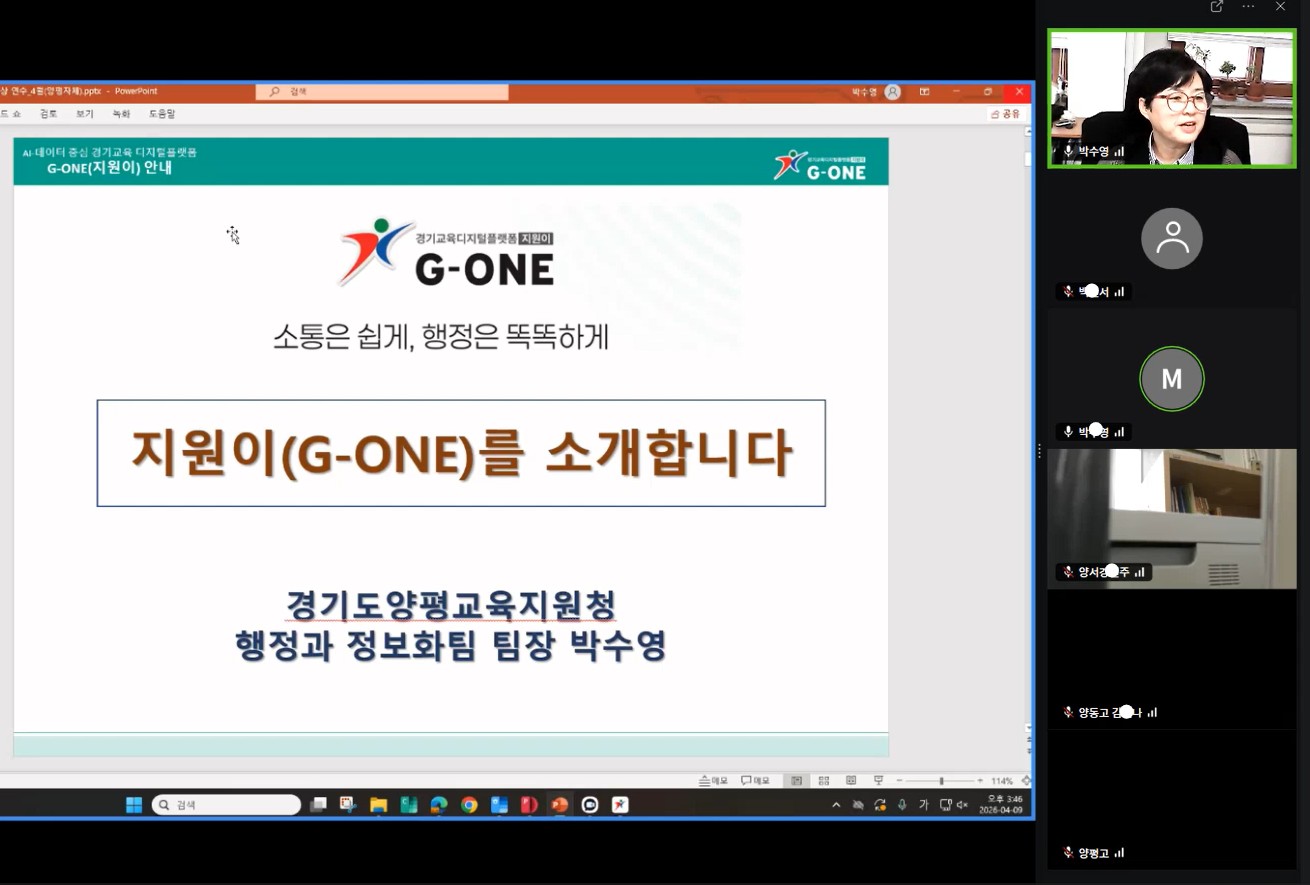This screenshot has height=885, width=1310.
Task: Open PowerPoint from the taskbar
Action: [560, 805]
